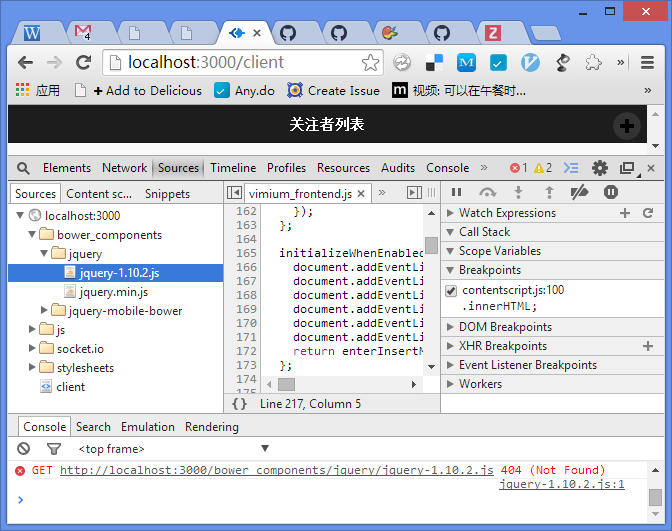Switch to the Network panel tab
Image resolution: width=672 pixels, height=531 pixels.
click(x=124, y=168)
